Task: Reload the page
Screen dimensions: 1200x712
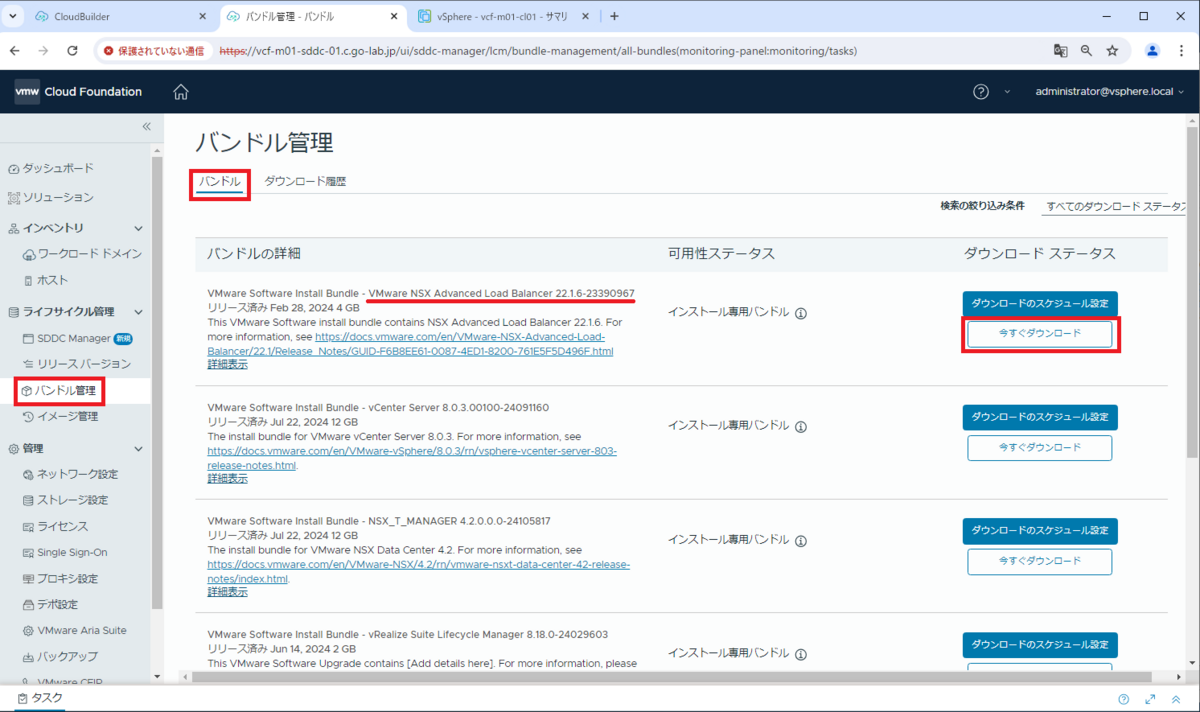Action: pyautogui.click(x=72, y=50)
